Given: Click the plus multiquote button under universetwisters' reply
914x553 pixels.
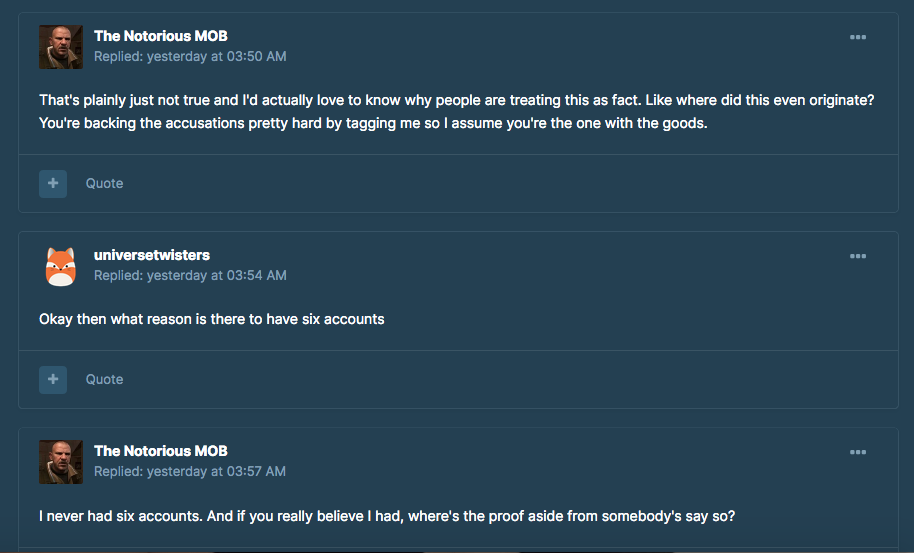Looking at the screenshot, I should pyautogui.click(x=53, y=379).
